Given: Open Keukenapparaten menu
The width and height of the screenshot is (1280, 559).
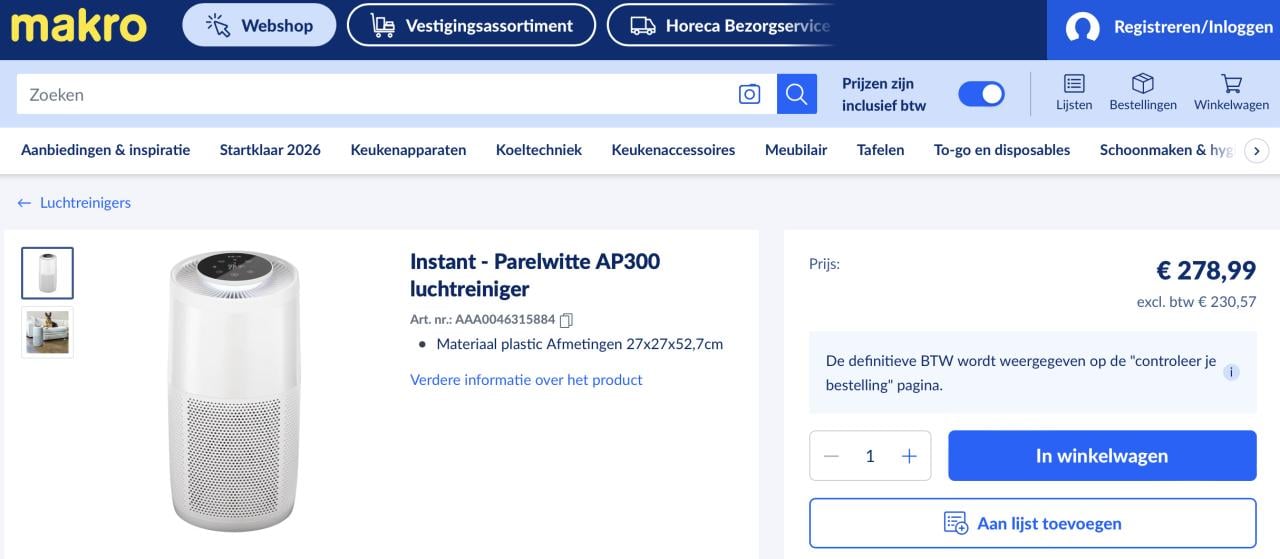Looking at the screenshot, I should pyautogui.click(x=408, y=150).
